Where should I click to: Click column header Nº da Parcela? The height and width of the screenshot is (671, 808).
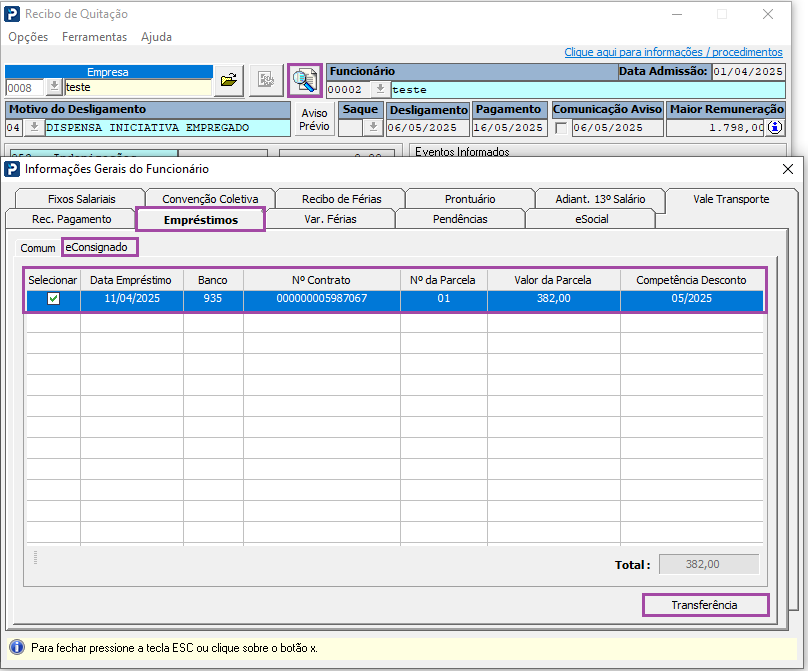pyautogui.click(x=443, y=280)
